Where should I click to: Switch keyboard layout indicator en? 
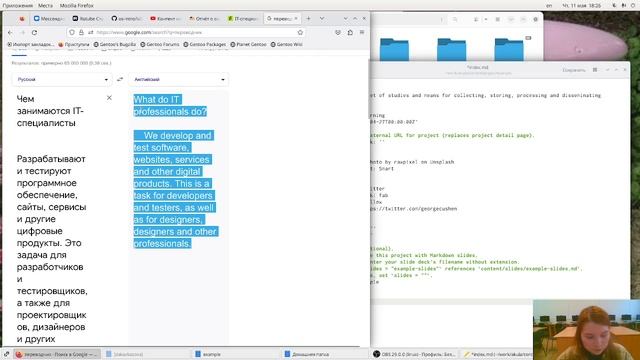[x=549, y=5]
